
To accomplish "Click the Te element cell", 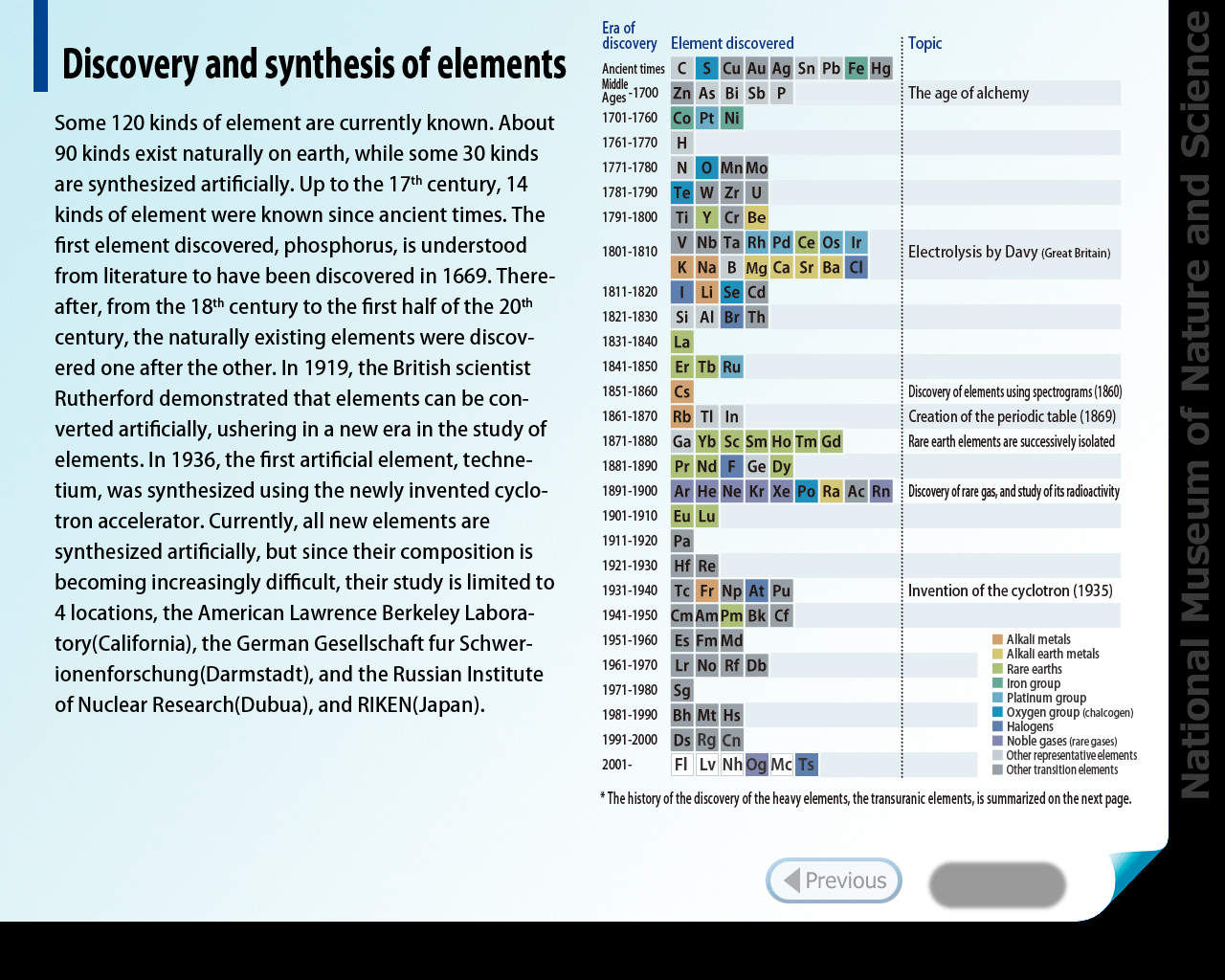I will [681, 192].
